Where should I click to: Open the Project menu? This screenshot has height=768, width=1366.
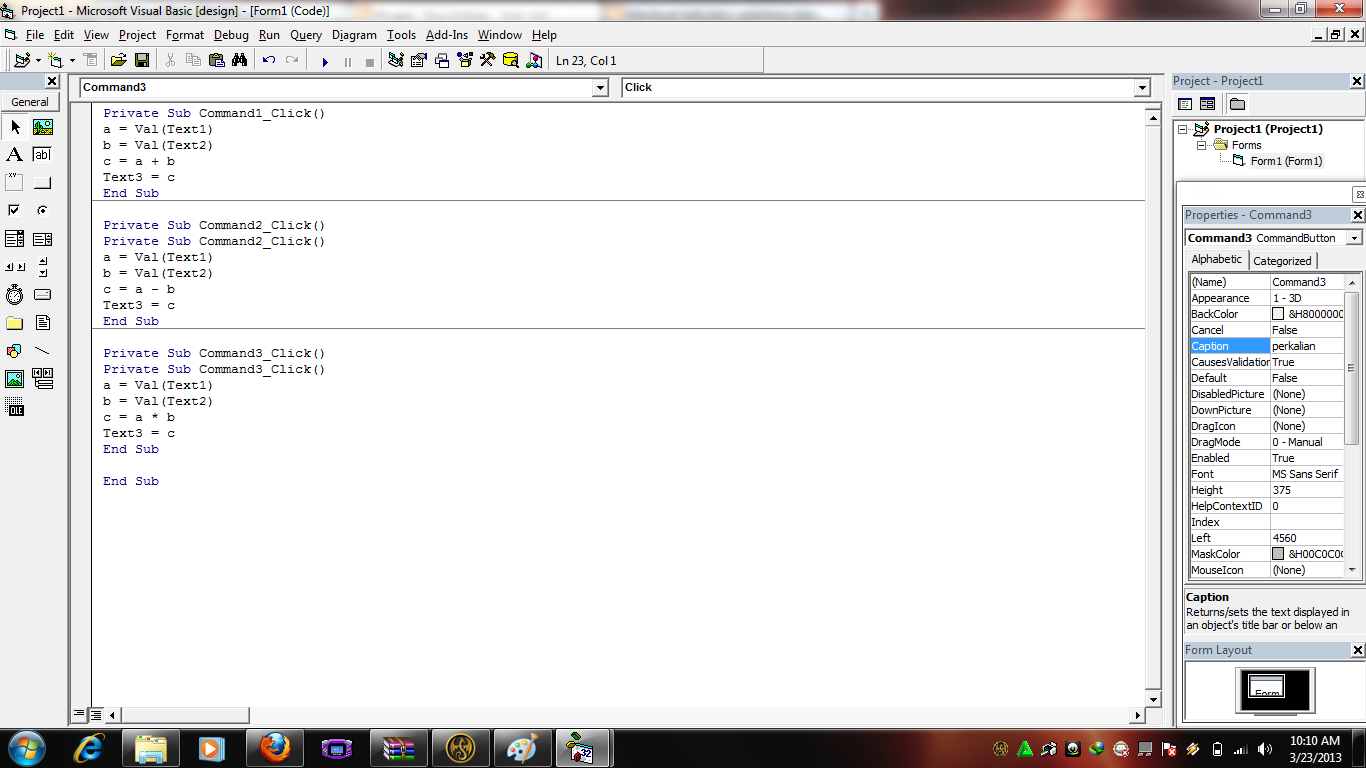tap(137, 35)
